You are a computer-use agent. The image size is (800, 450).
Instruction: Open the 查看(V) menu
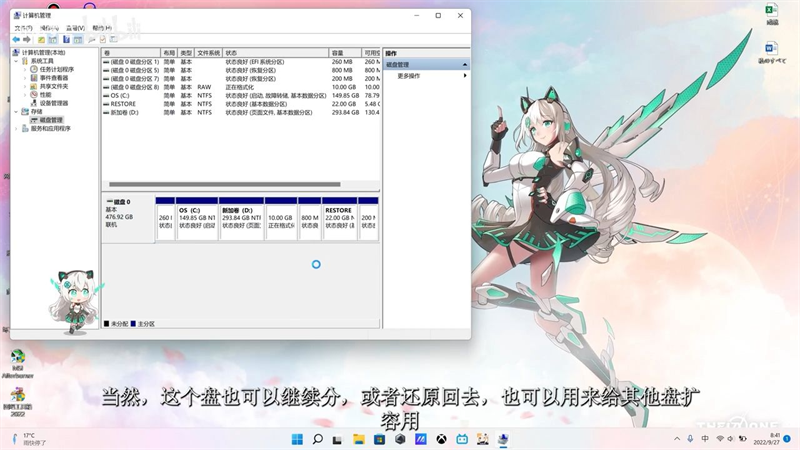(x=76, y=28)
